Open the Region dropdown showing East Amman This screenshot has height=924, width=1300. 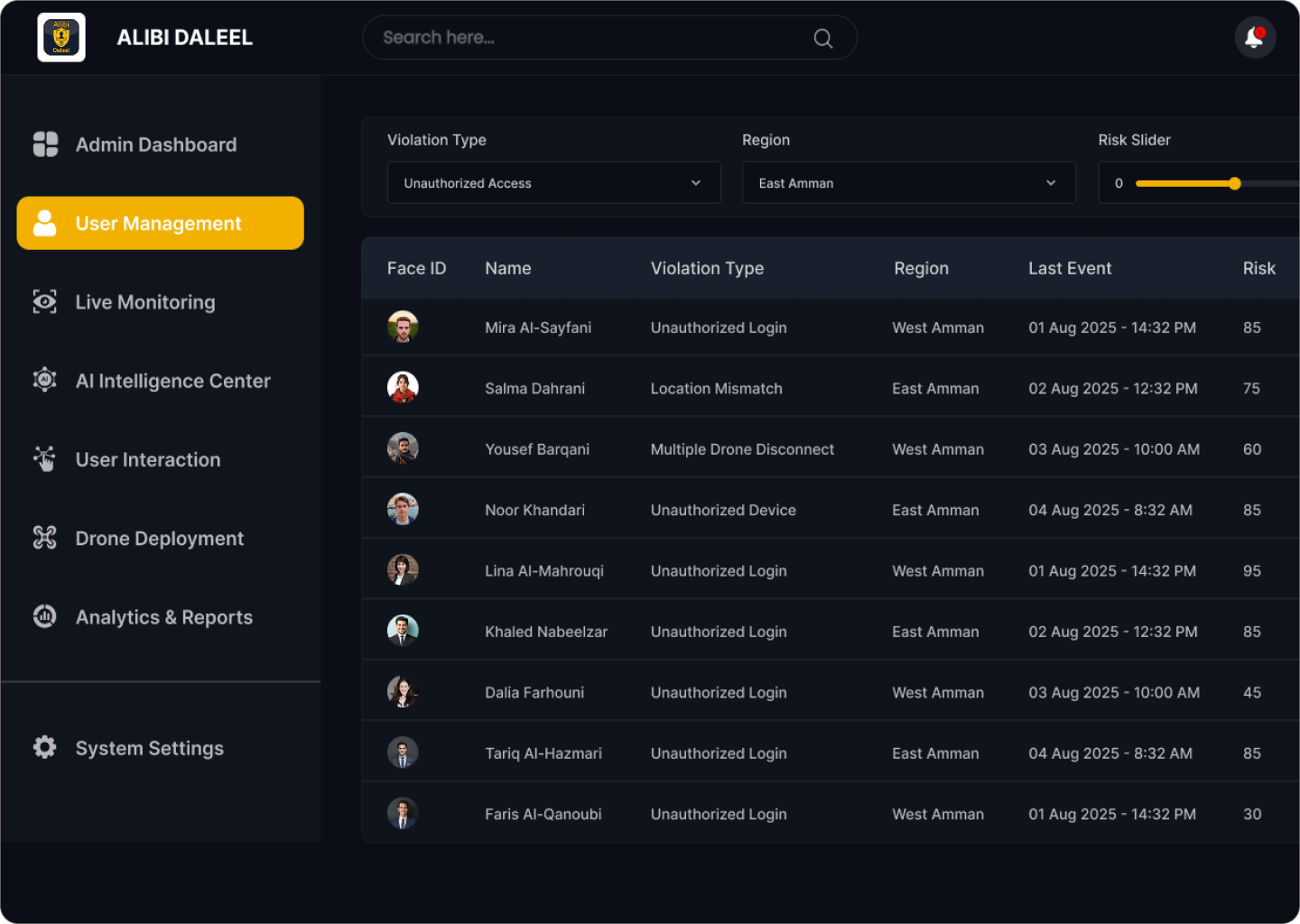point(908,183)
